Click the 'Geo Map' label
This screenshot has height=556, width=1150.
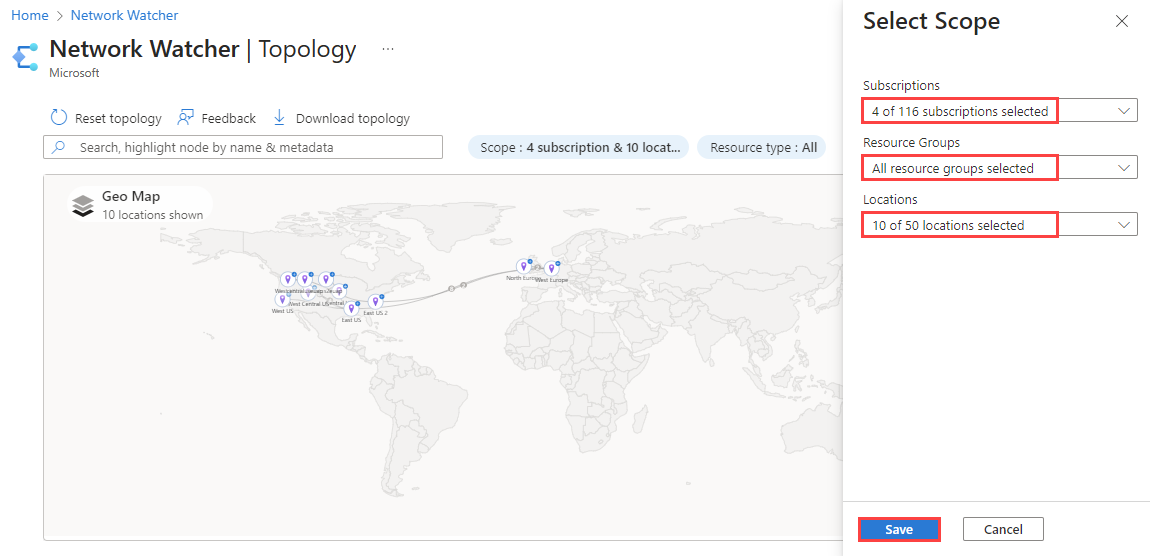[x=131, y=197]
